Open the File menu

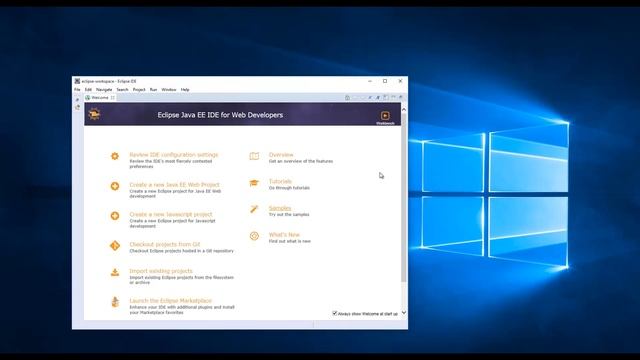pos(77,89)
